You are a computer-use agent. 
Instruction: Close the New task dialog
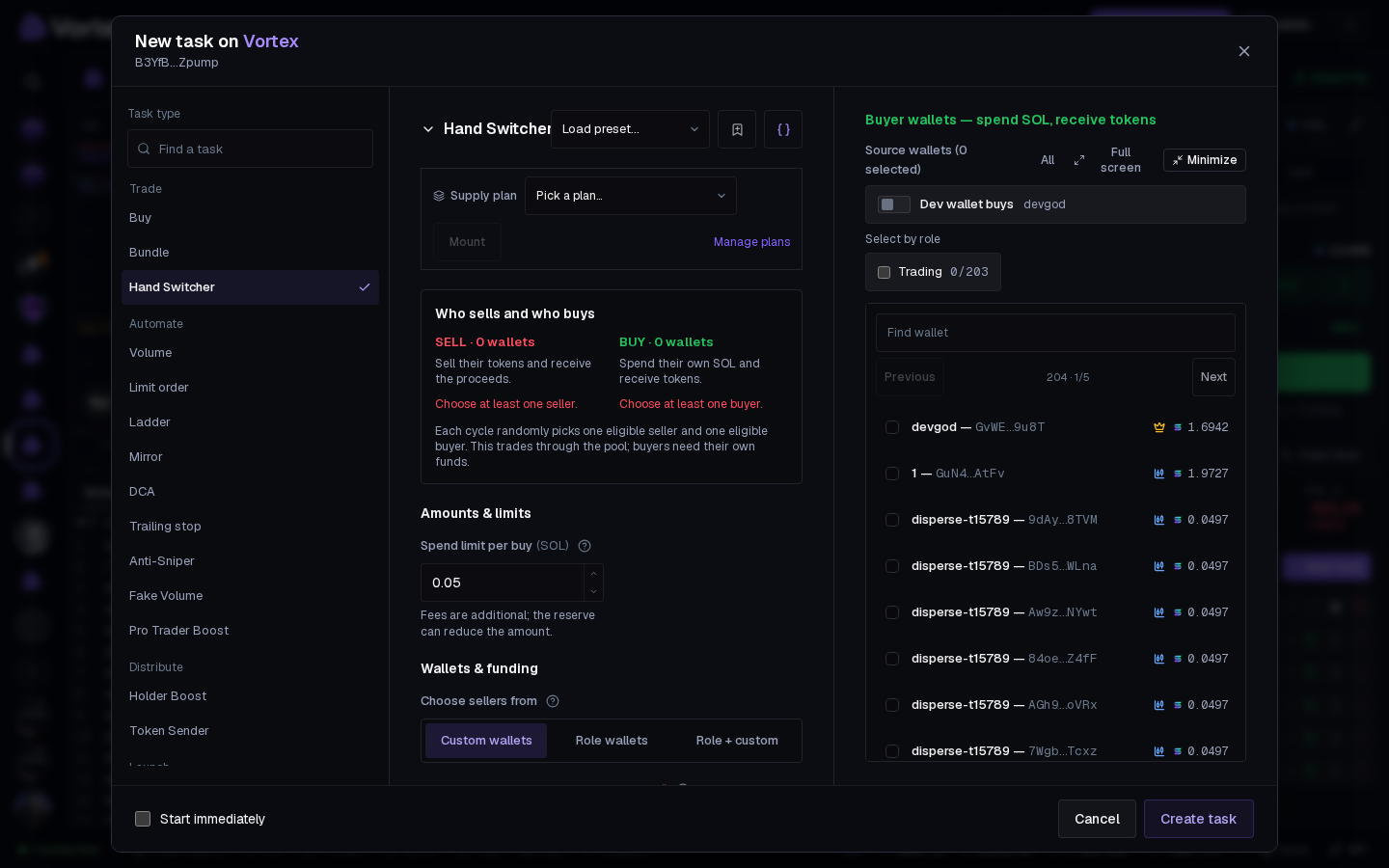pos(1244,51)
